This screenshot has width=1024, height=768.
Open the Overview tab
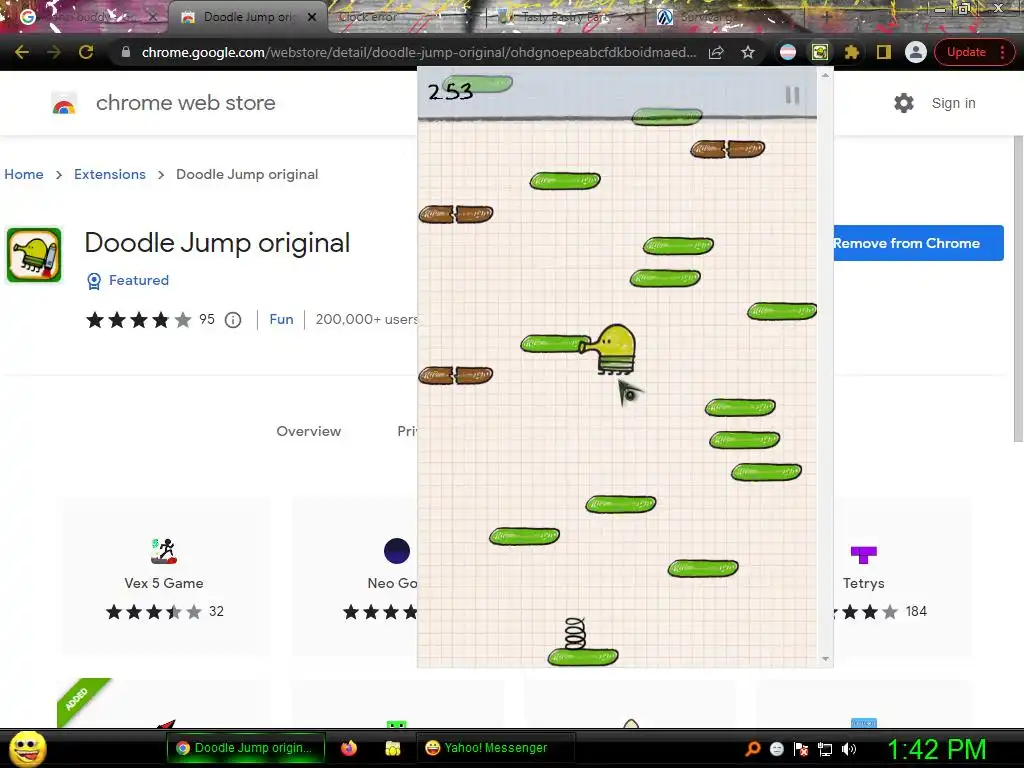pyautogui.click(x=308, y=431)
